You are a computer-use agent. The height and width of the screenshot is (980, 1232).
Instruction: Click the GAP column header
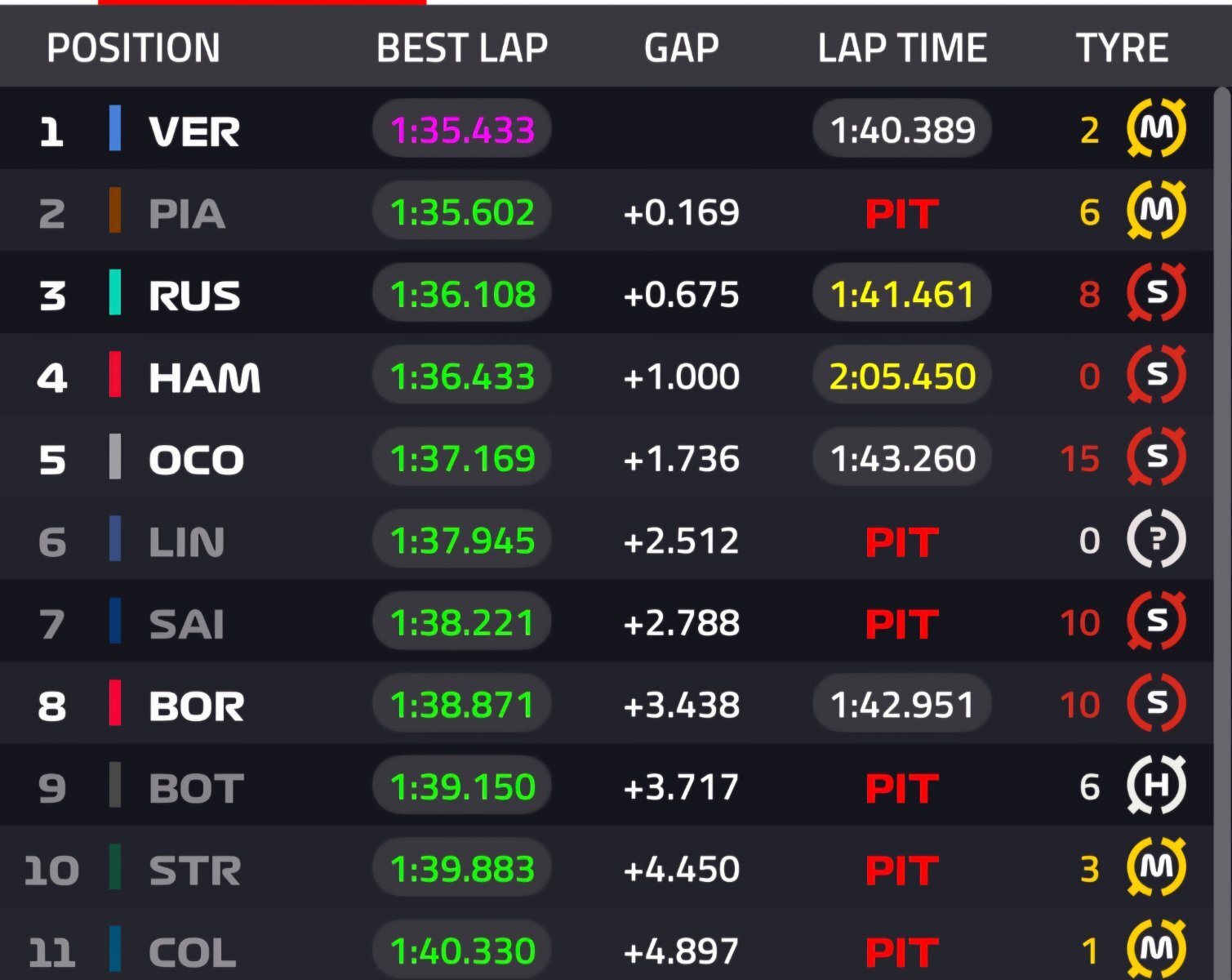coord(681,48)
